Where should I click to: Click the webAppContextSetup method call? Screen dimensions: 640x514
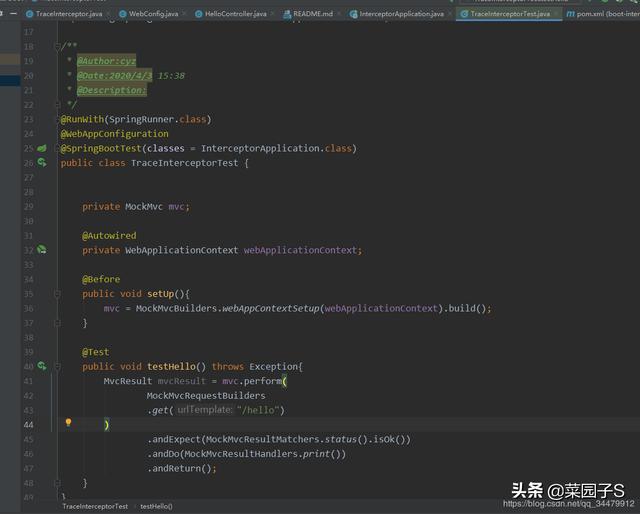pos(271,308)
